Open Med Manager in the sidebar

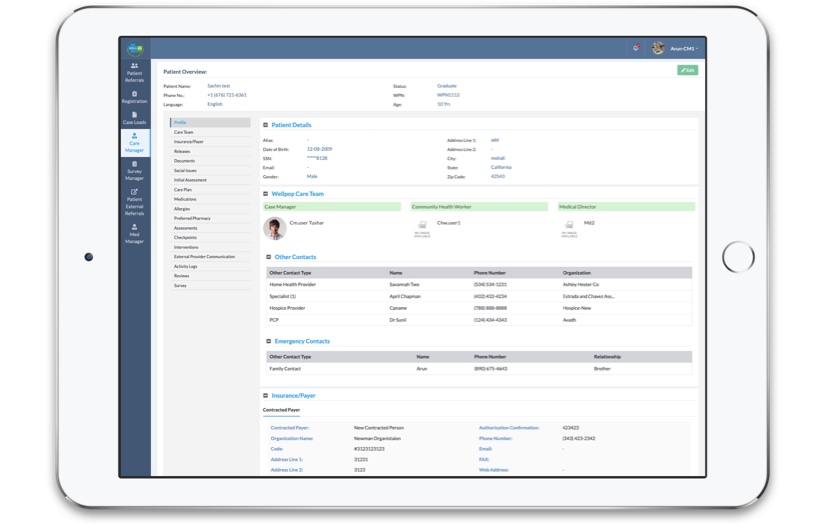tap(135, 234)
